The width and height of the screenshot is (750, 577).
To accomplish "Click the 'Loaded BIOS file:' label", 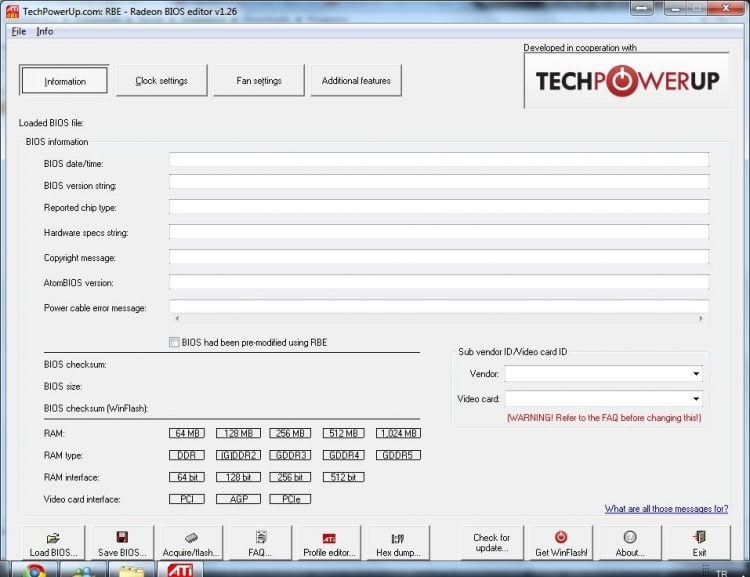I will [x=51, y=123].
